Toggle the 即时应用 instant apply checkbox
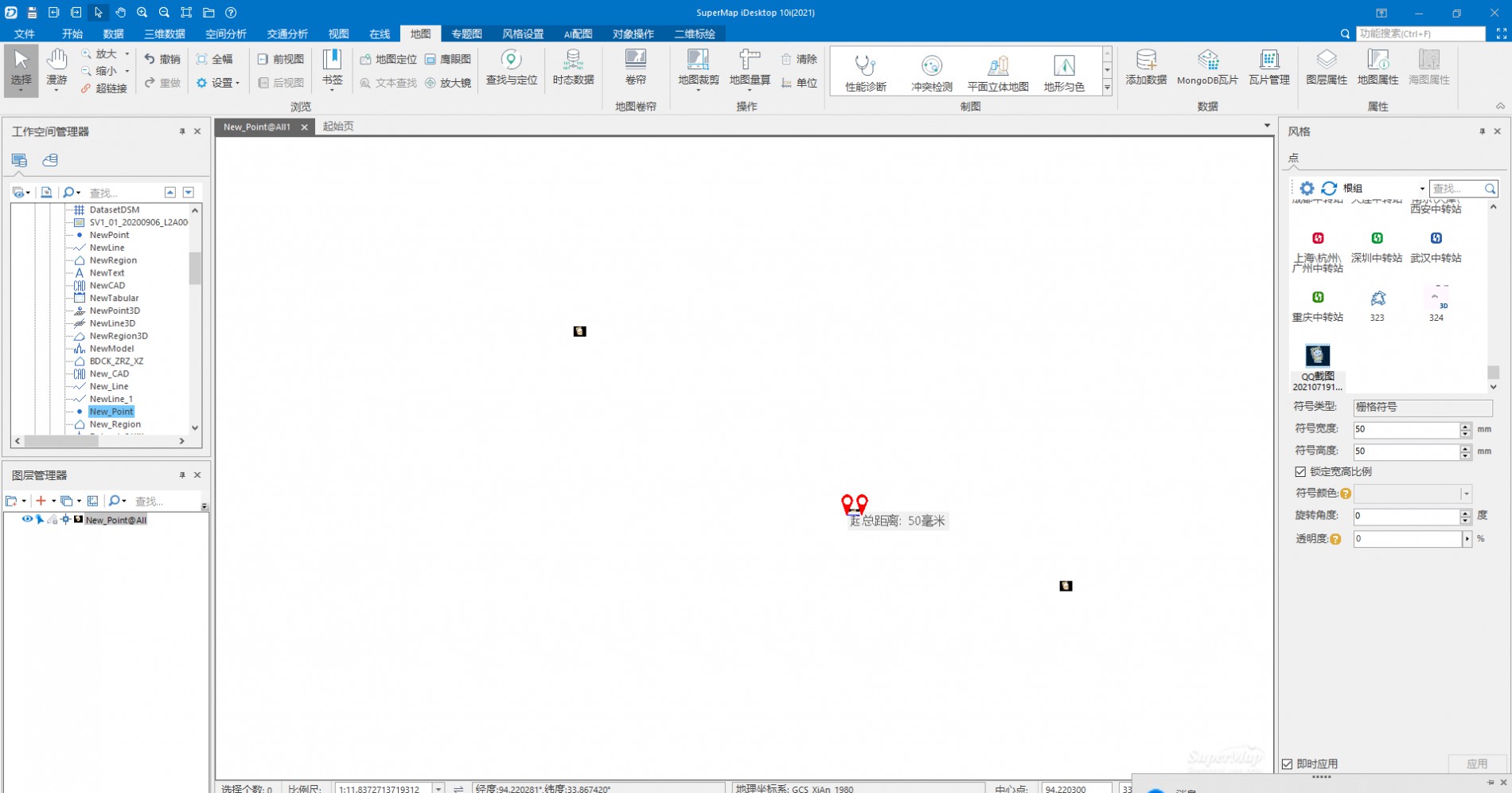This screenshot has height=793, width=1512. point(1288,764)
